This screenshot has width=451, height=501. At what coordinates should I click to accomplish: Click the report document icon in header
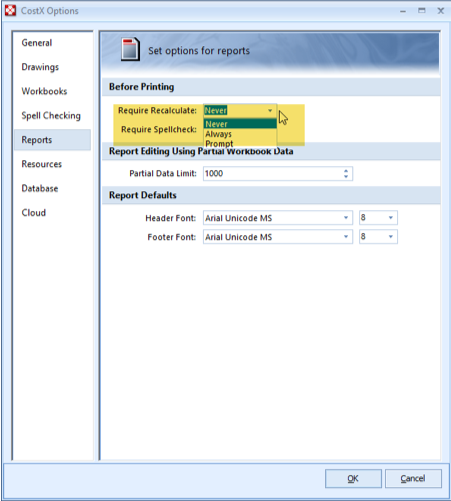pos(130,49)
